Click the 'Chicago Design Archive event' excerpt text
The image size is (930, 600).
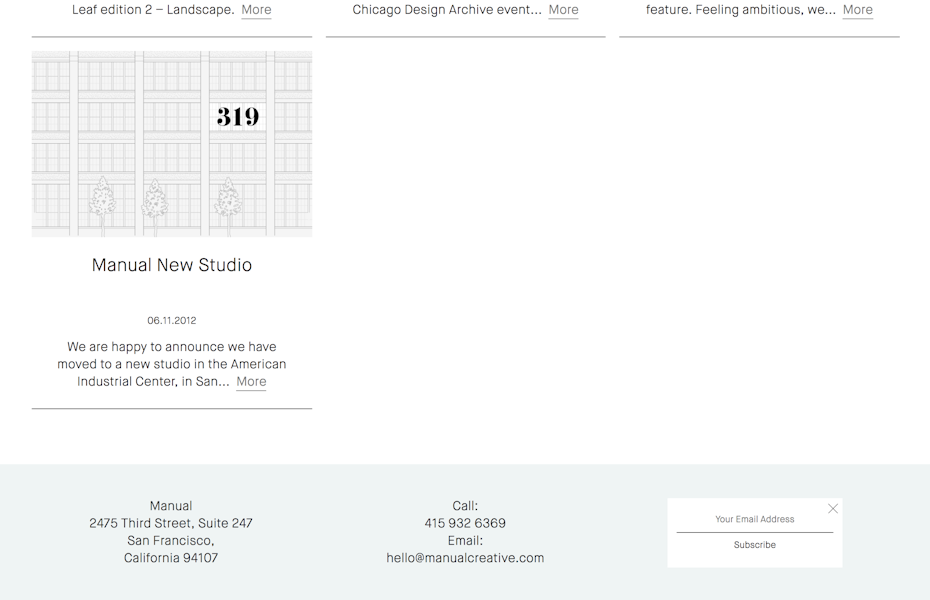tap(447, 10)
